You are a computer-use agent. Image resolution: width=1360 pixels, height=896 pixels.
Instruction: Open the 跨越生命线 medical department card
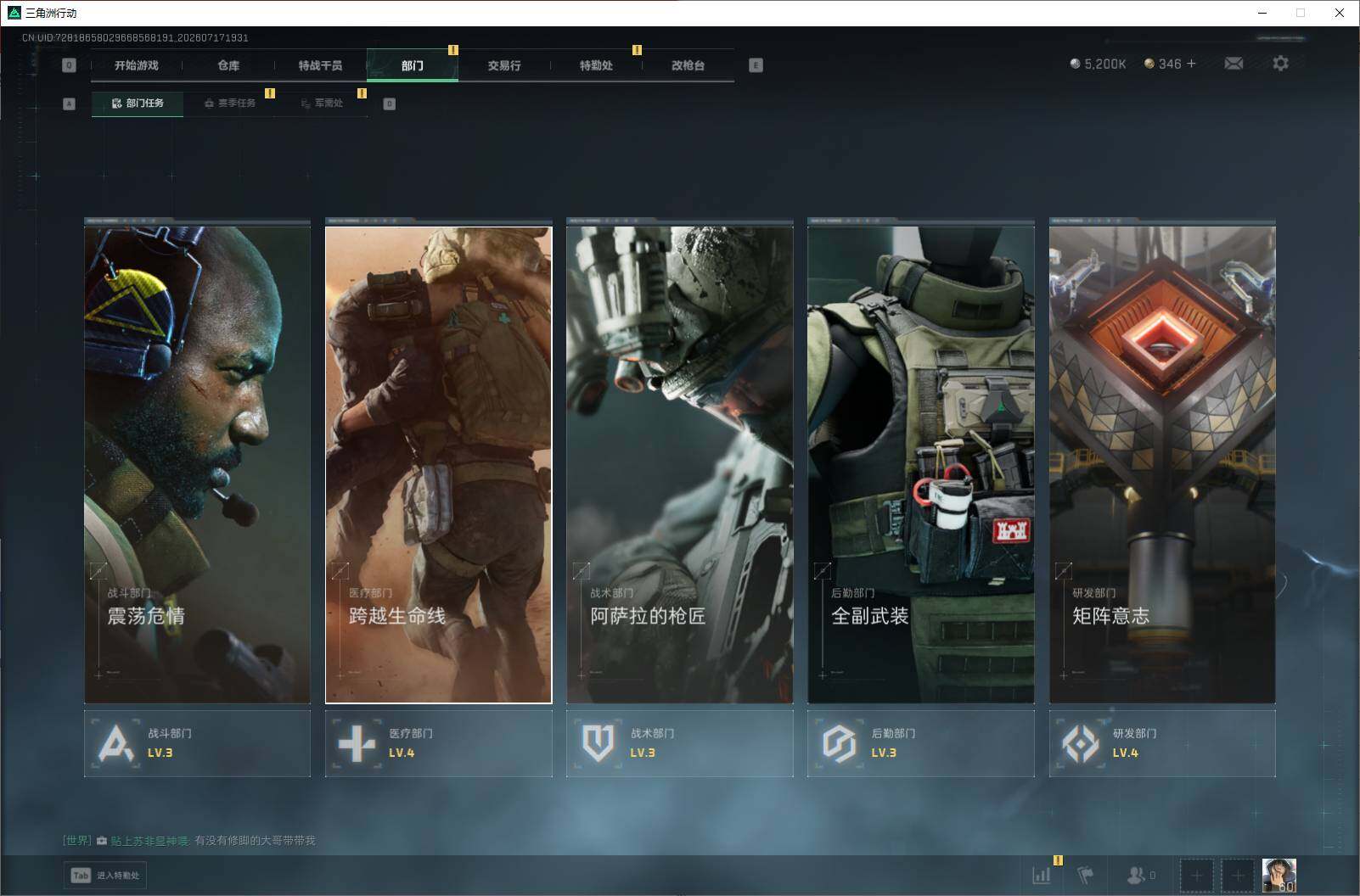click(x=439, y=464)
